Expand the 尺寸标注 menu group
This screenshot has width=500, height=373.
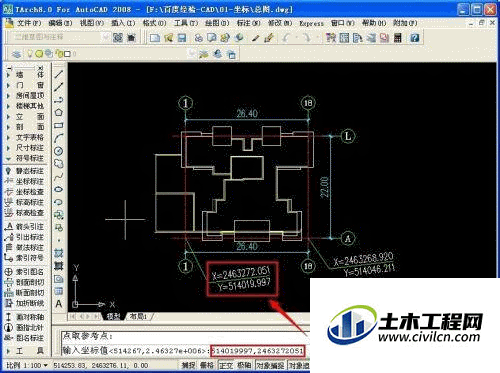[25, 148]
